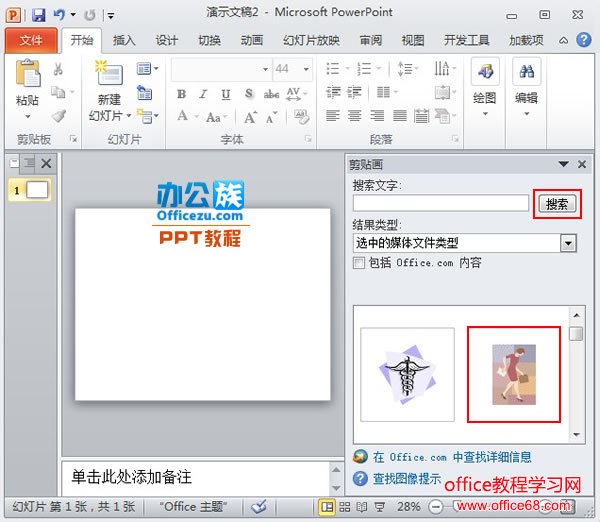Switch to the Transitions tab
The width and height of the screenshot is (600, 522).
click(x=209, y=40)
